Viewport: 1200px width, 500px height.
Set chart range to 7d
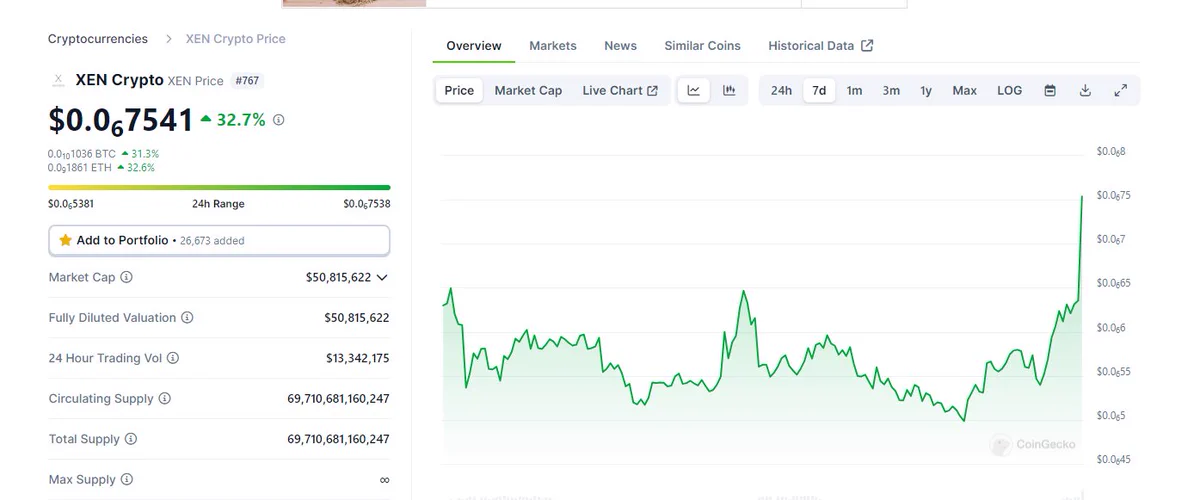[819, 90]
